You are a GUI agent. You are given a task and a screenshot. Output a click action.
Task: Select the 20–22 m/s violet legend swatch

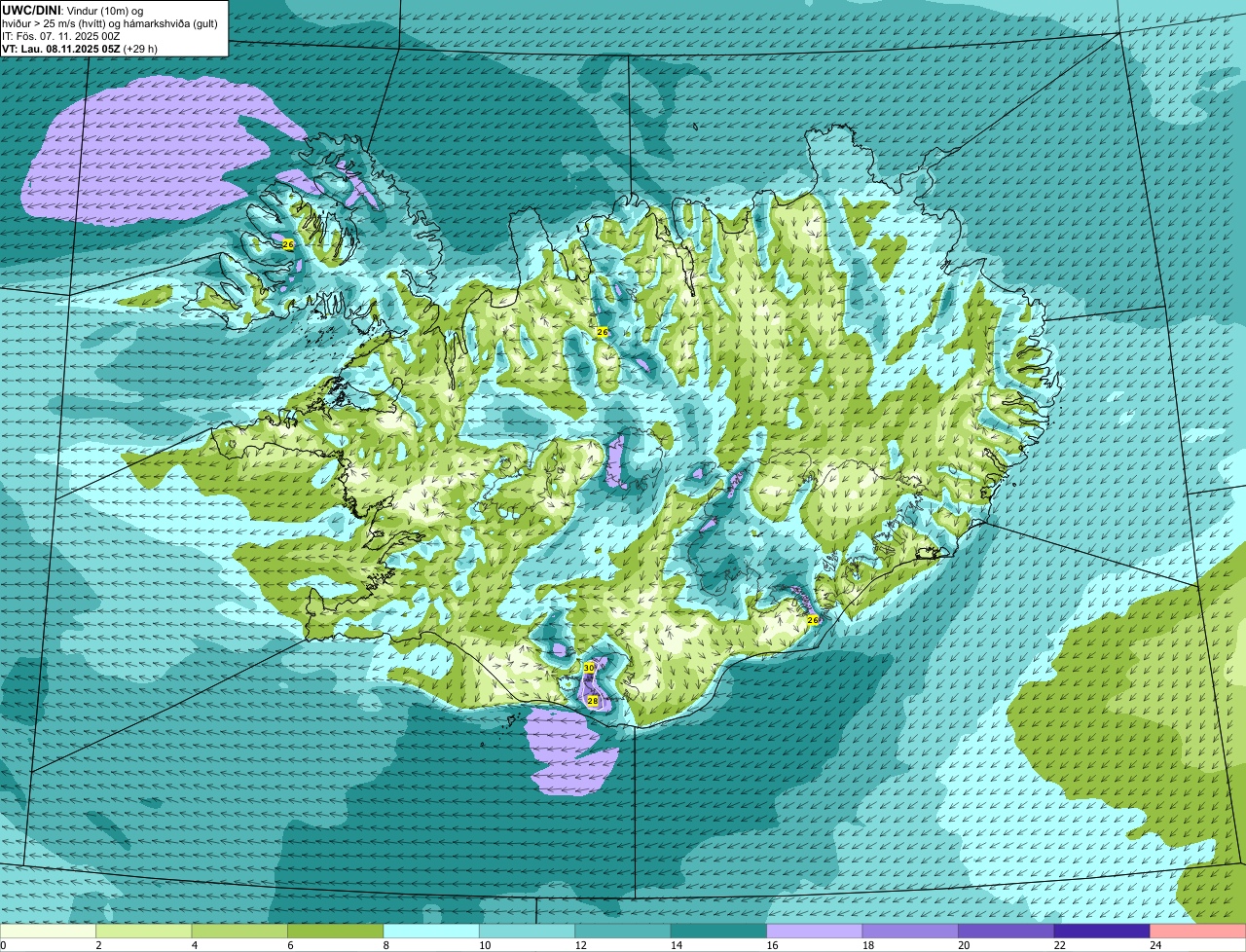(1007, 932)
